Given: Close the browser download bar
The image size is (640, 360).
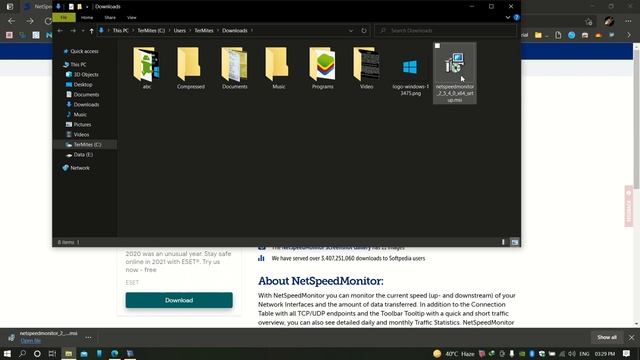Looking at the screenshot, I should [631, 337].
